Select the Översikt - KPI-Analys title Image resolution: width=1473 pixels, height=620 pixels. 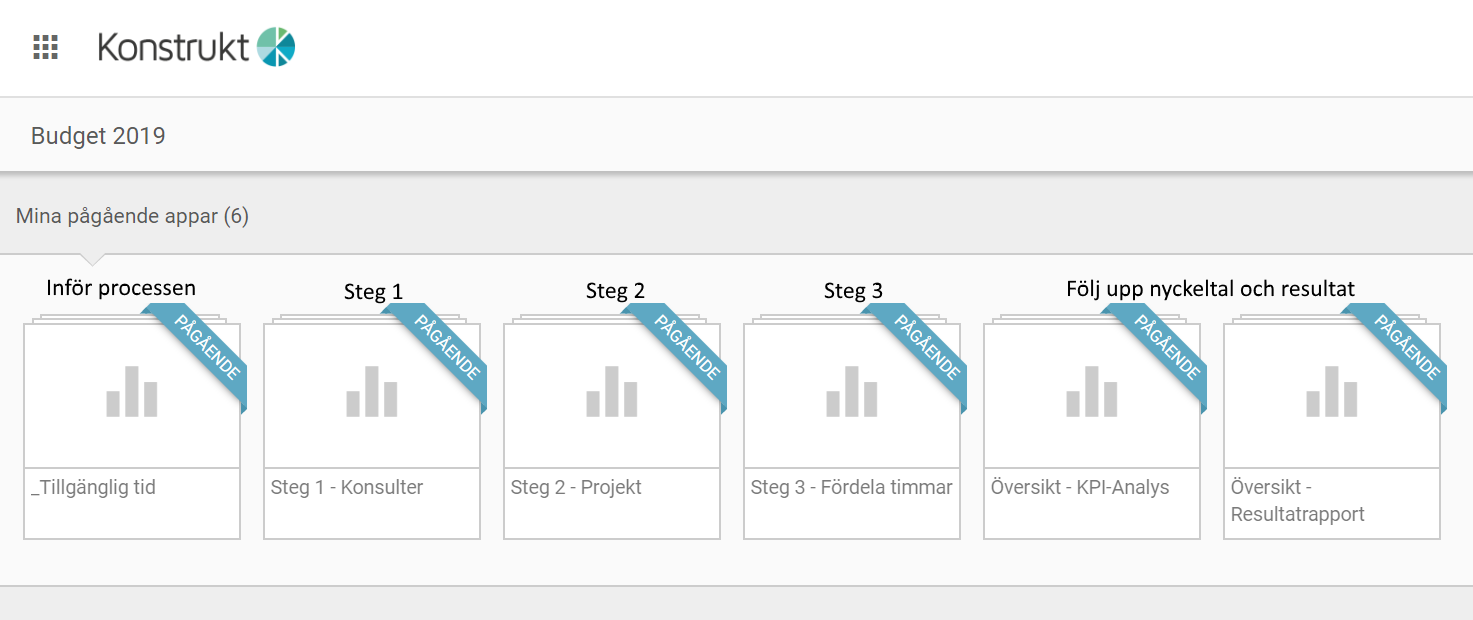(x=1080, y=488)
